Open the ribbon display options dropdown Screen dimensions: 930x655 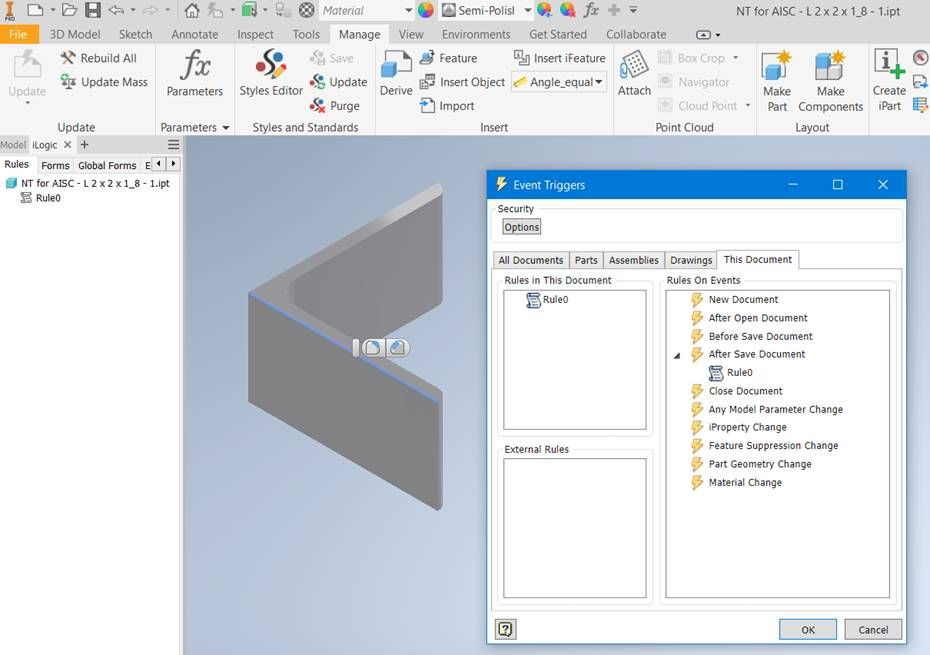[x=708, y=34]
